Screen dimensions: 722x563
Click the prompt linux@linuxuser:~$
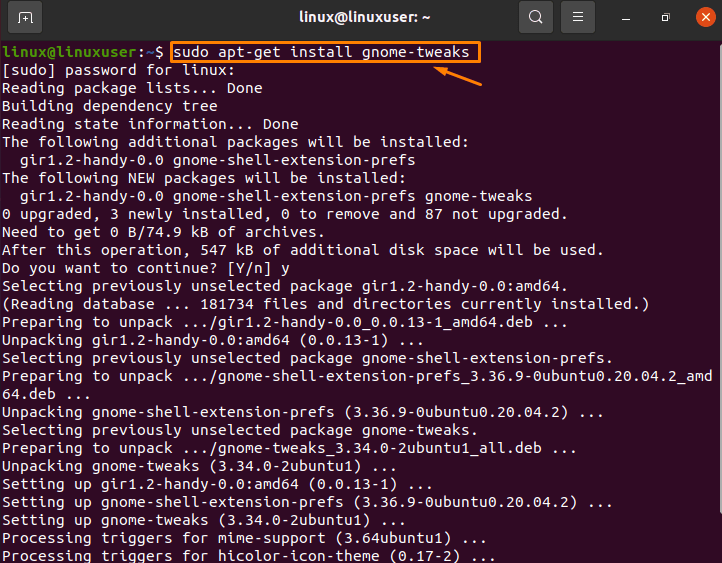[83, 52]
